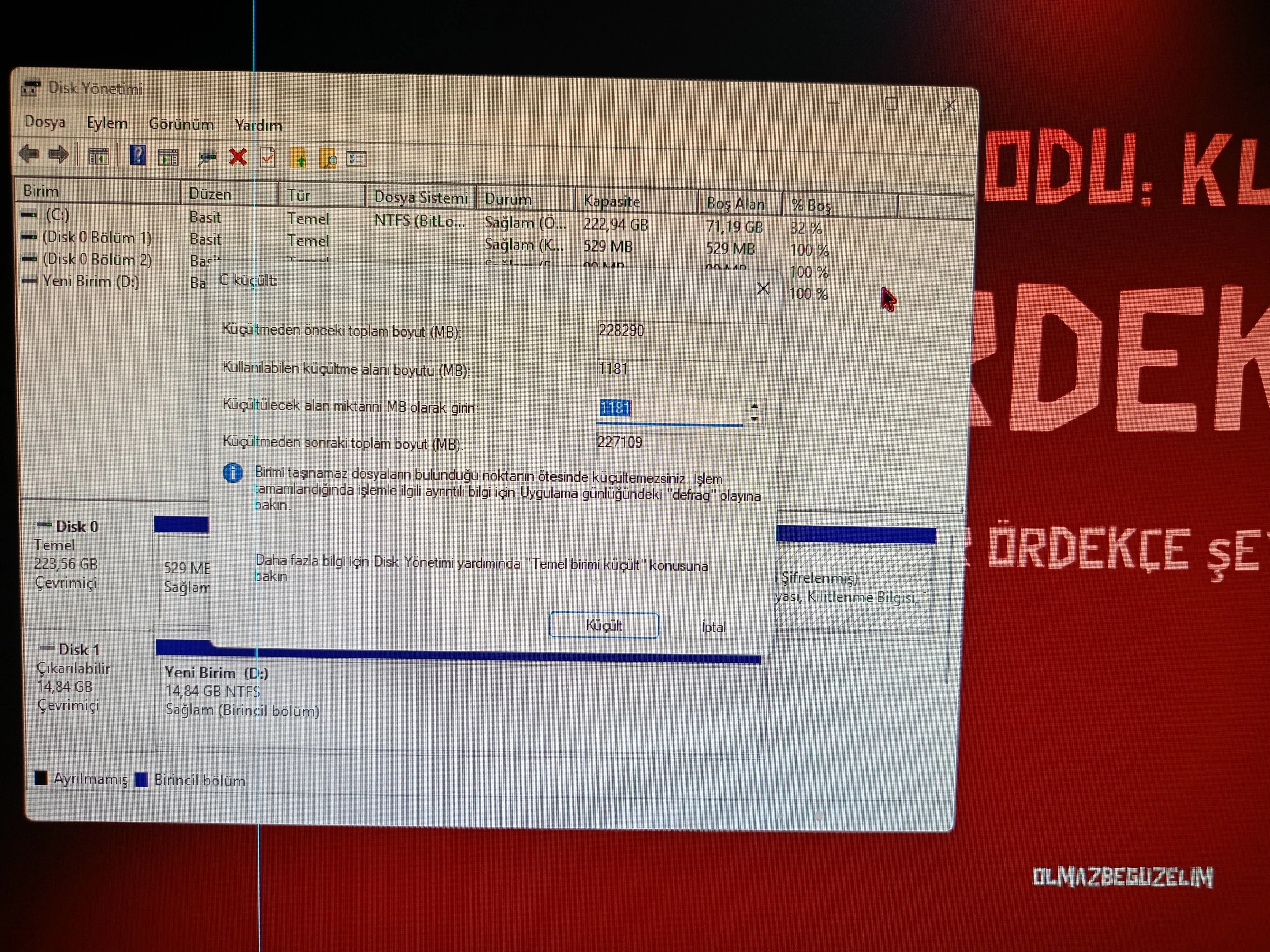
Task: Click the Sağlam (Ö... status cell
Action: (x=525, y=223)
